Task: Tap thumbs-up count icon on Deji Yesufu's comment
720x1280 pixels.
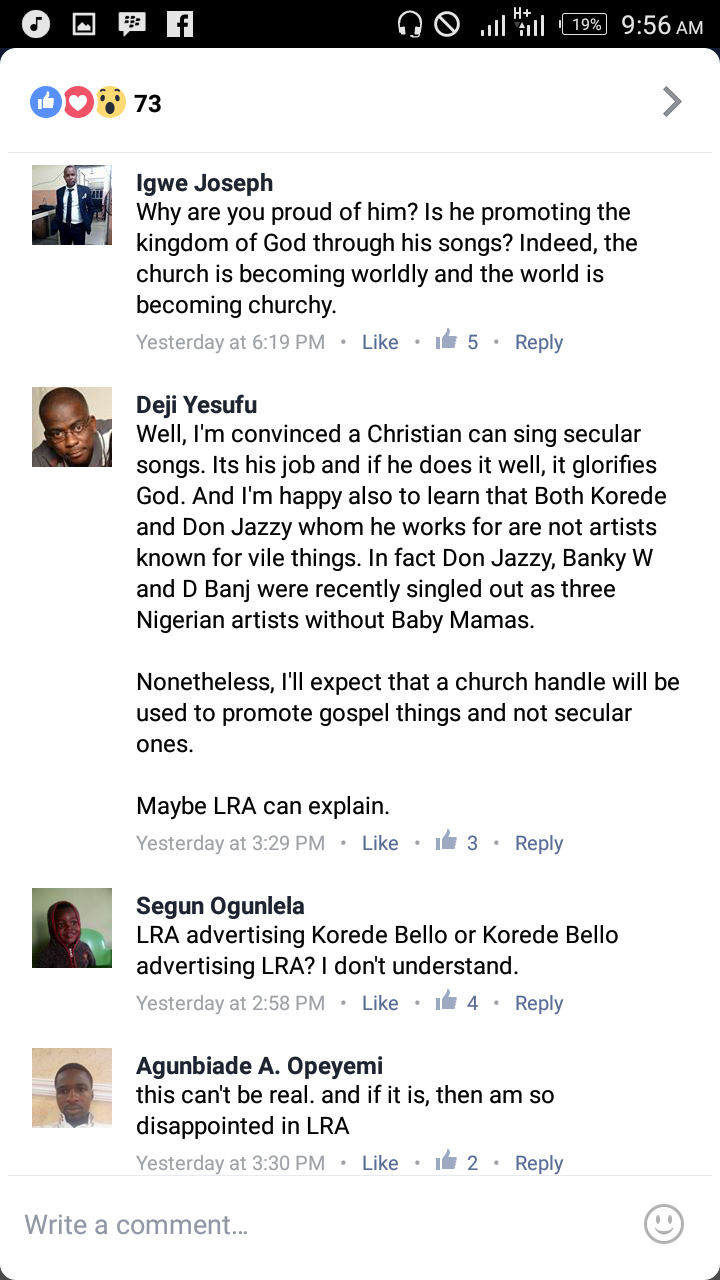Action: [x=447, y=842]
